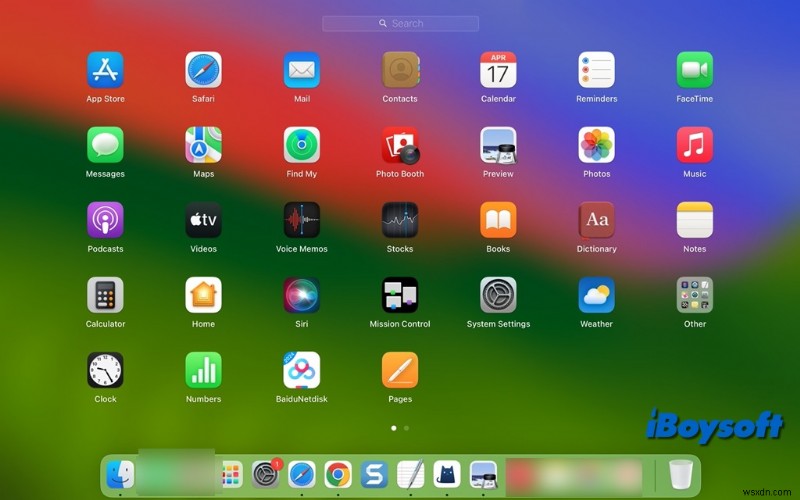
Task: Launch Reminders app
Action: 596,70
